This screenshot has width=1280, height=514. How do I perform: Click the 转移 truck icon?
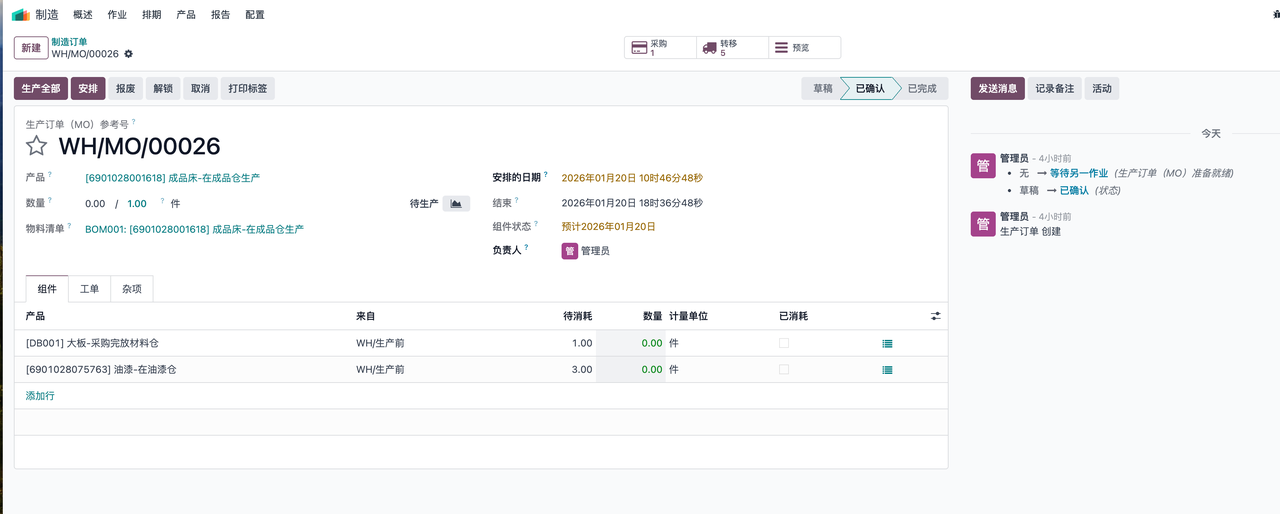pos(710,48)
